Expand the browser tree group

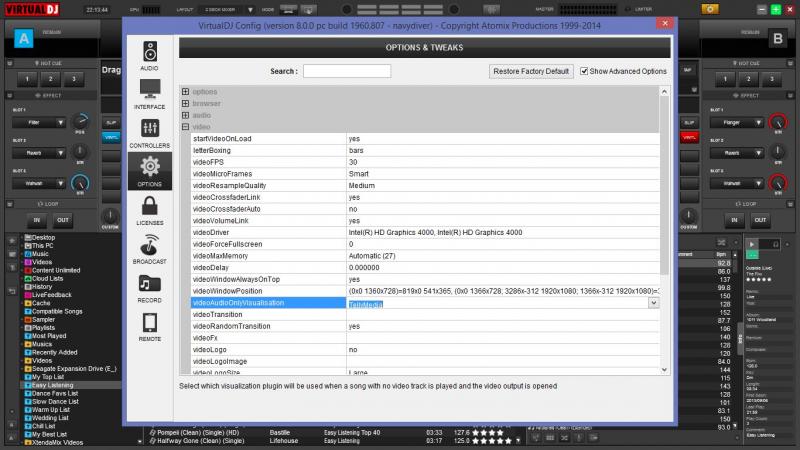(x=185, y=104)
